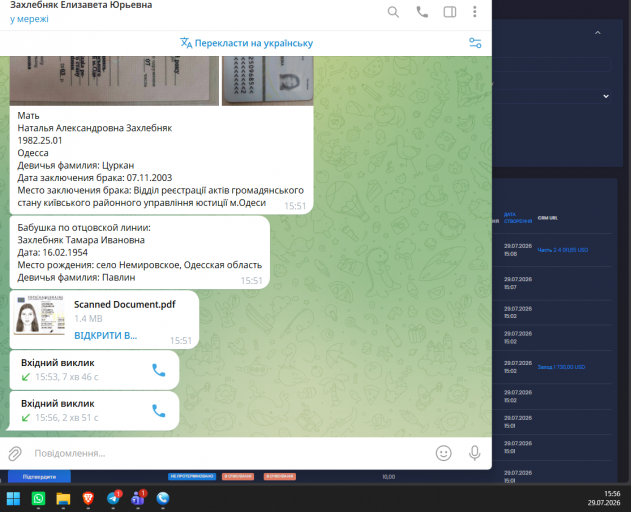The width and height of the screenshot is (631, 512).
Task: Open File Explorer from the taskbar
Action: click(x=63, y=499)
